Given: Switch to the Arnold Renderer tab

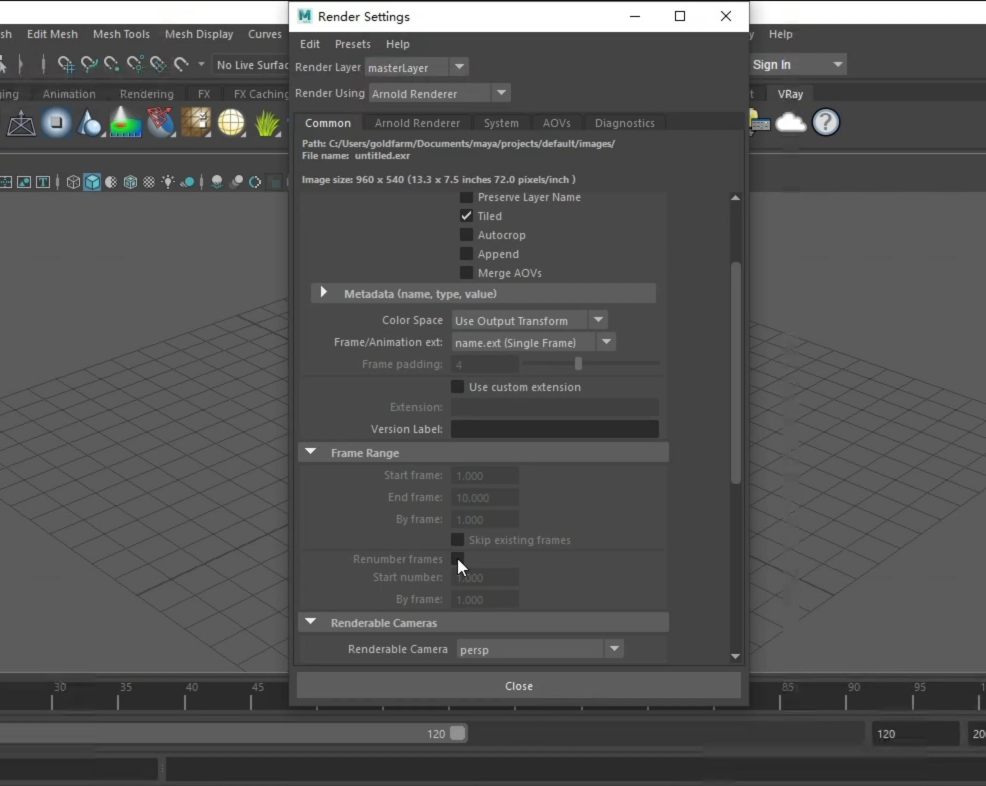Looking at the screenshot, I should 417,123.
